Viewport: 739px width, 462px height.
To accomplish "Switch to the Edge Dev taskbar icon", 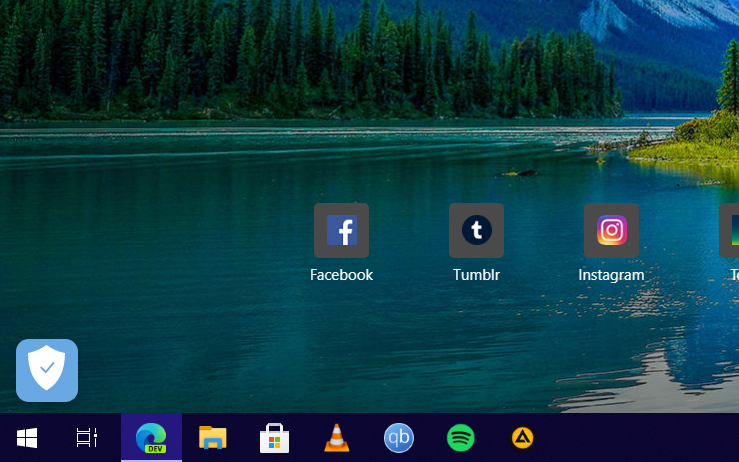I will coord(151,437).
